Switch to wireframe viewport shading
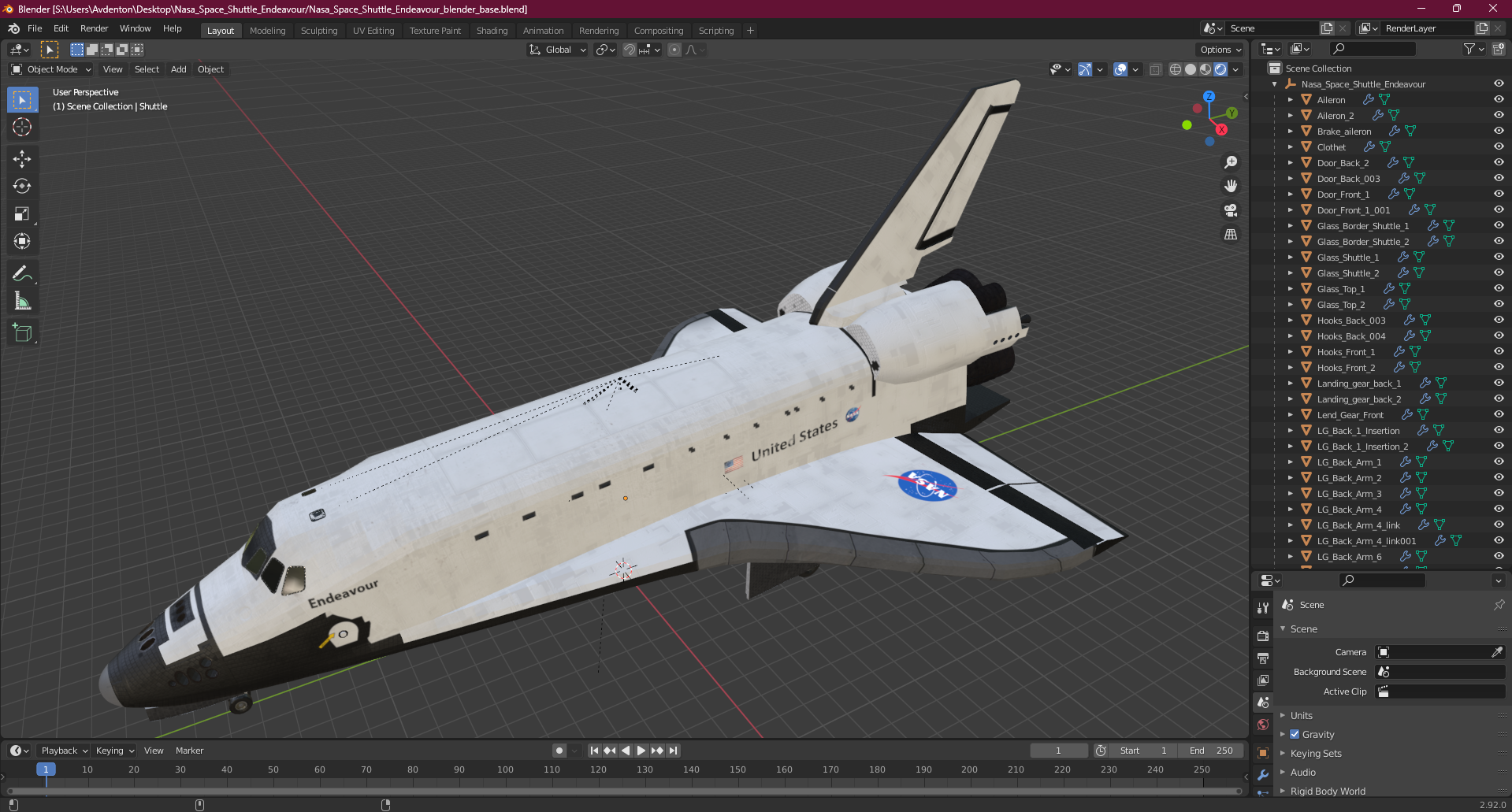The width and height of the screenshot is (1512, 812). [x=1176, y=69]
